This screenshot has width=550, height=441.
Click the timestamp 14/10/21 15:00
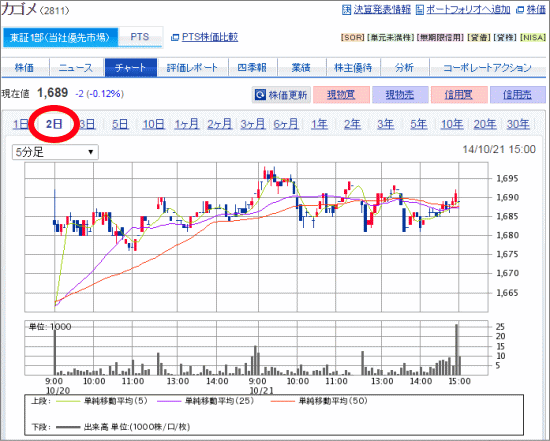(x=499, y=149)
